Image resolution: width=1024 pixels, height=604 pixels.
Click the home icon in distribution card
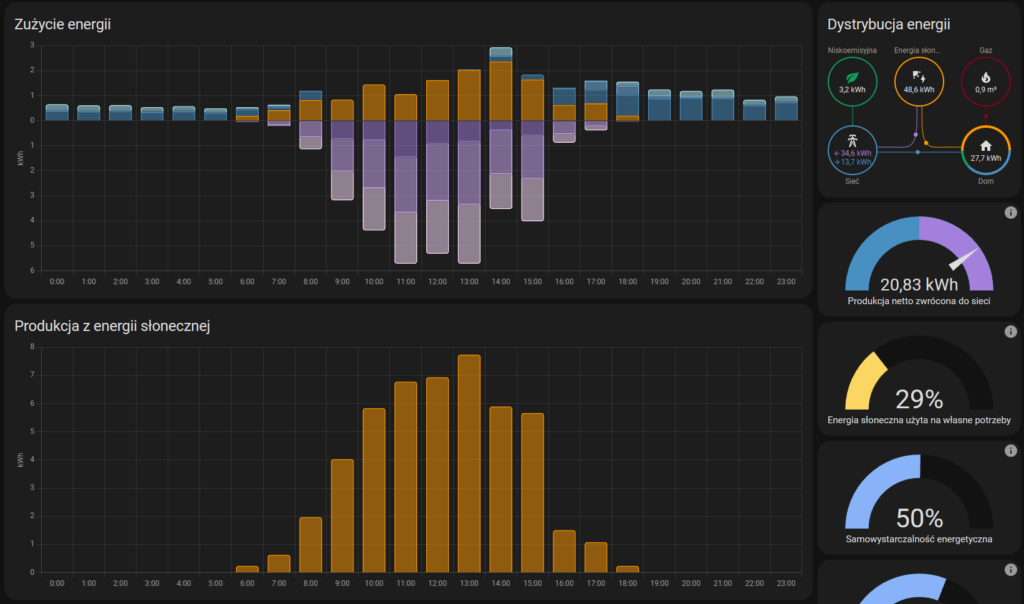[x=985, y=146]
